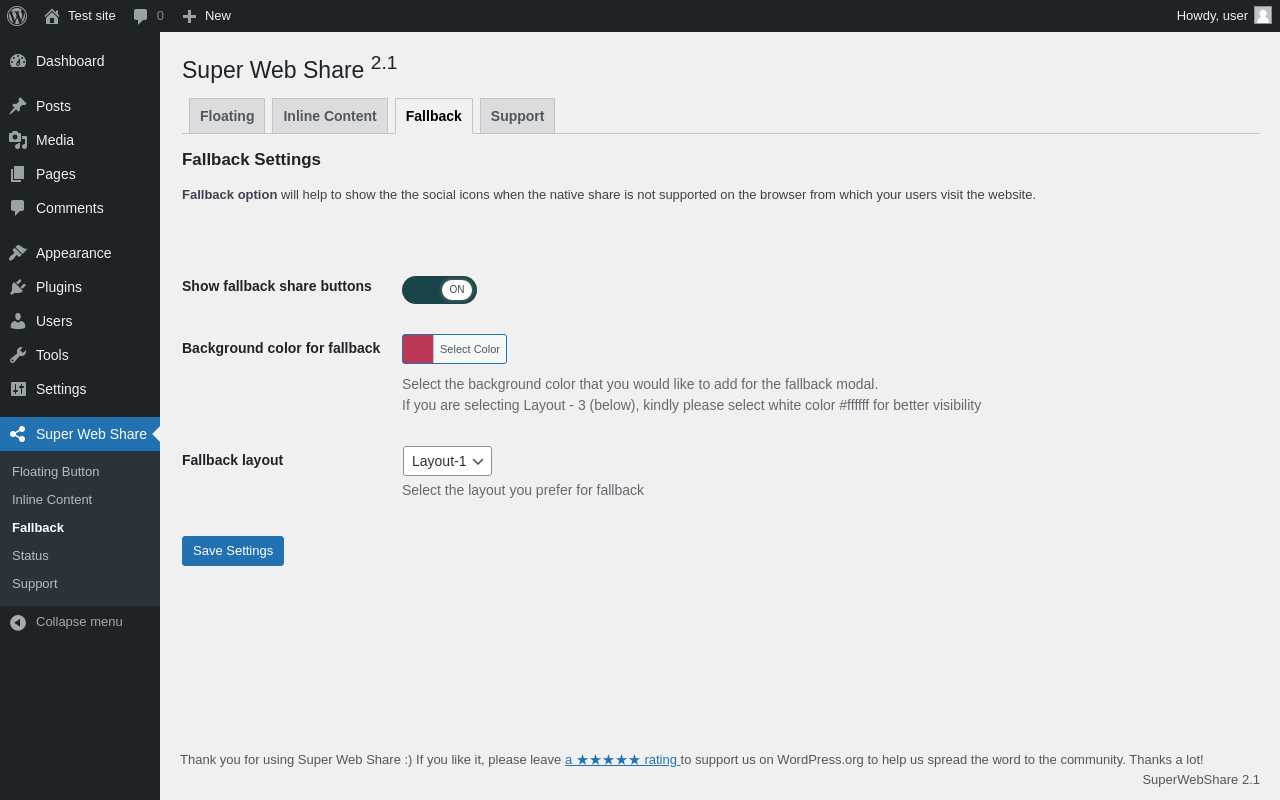This screenshot has height=800, width=1280.
Task: Click the Users person icon
Action: click(x=18, y=321)
